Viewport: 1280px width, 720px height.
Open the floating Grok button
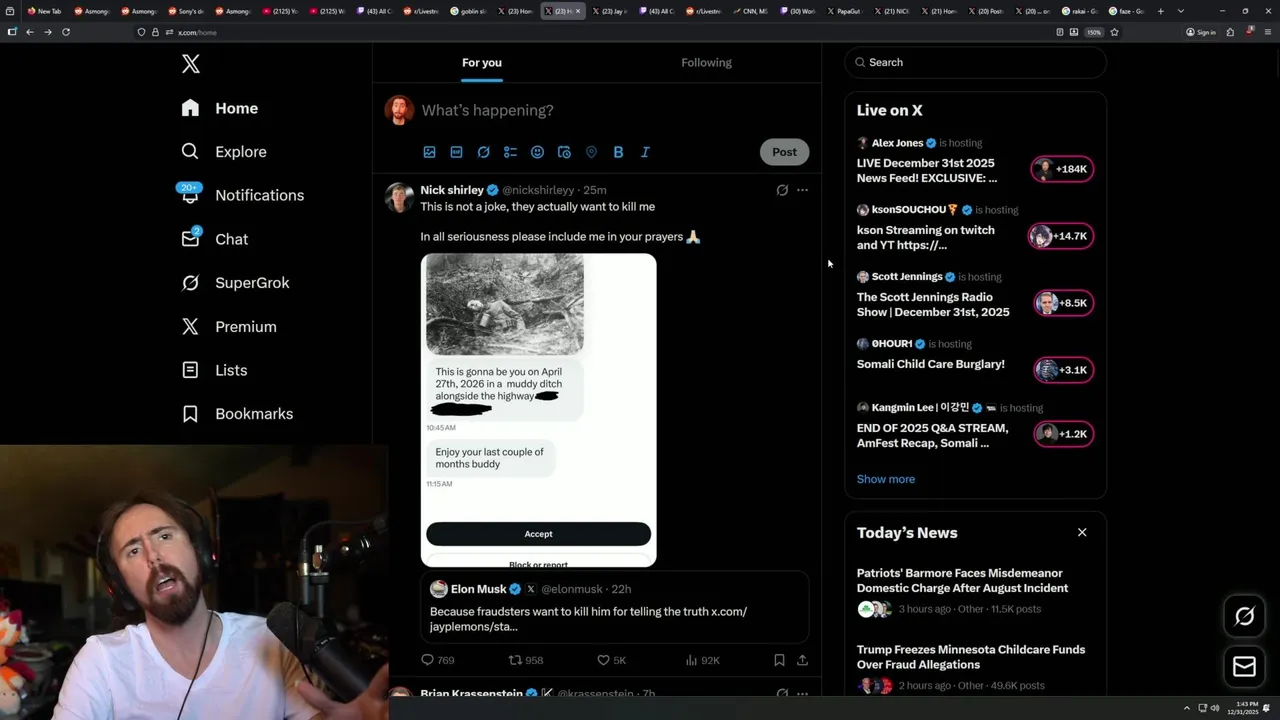[x=1245, y=617]
